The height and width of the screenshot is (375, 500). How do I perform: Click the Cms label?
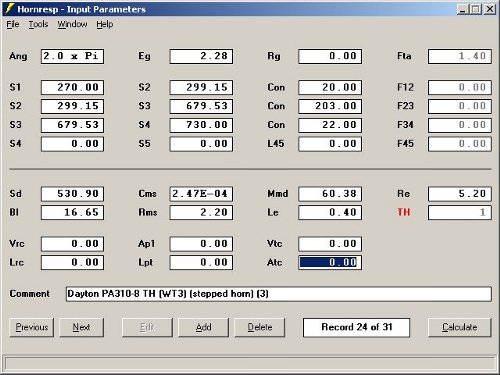click(x=147, y=194)
